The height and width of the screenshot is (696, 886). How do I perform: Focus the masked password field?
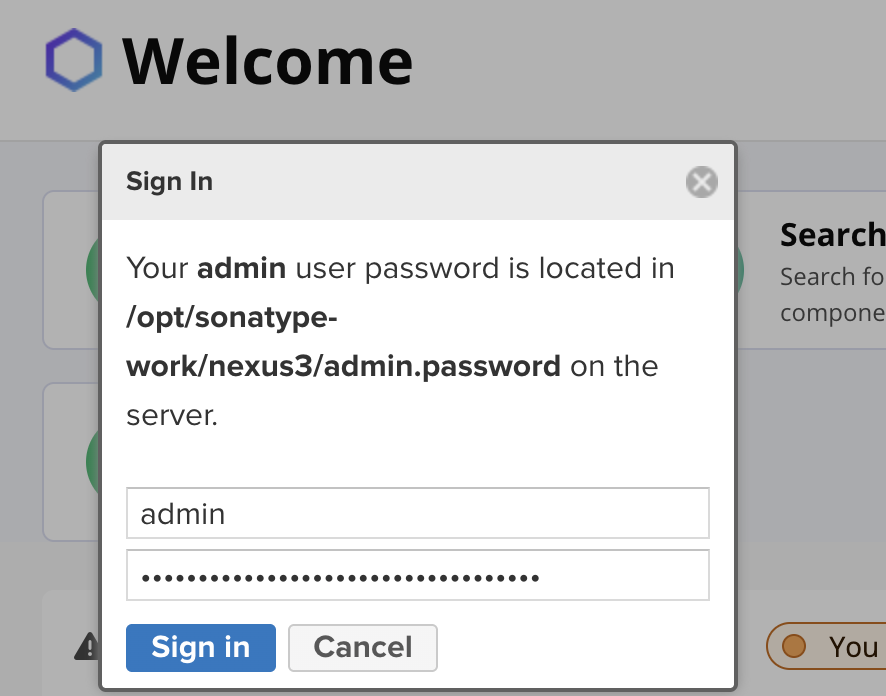(417, 576)
